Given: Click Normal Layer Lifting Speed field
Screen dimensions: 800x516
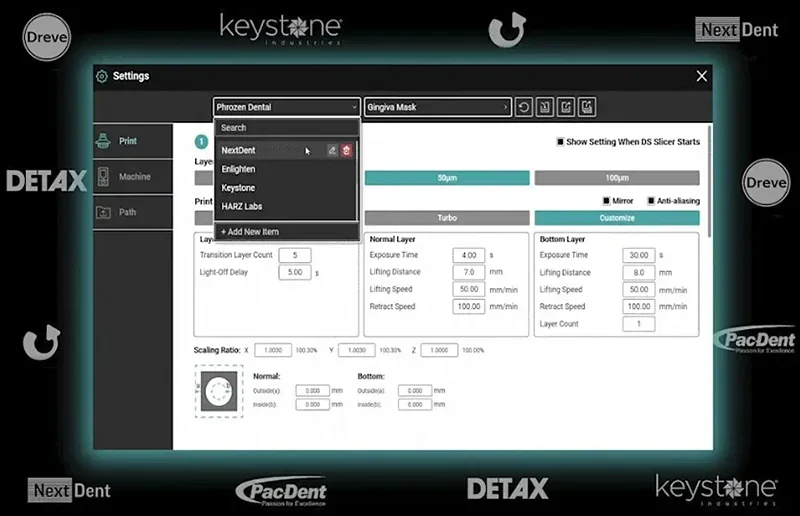Looking at the screenshot, I should point(468,289).
